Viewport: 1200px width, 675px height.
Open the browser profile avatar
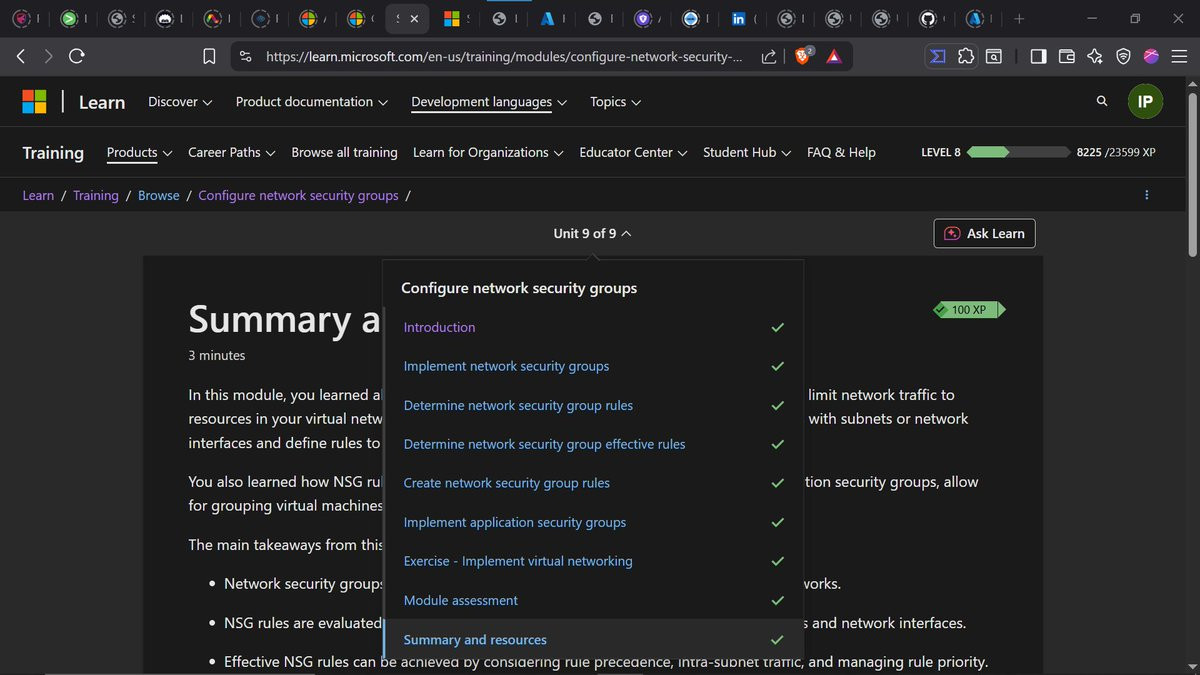click(x=1151, y=57)
